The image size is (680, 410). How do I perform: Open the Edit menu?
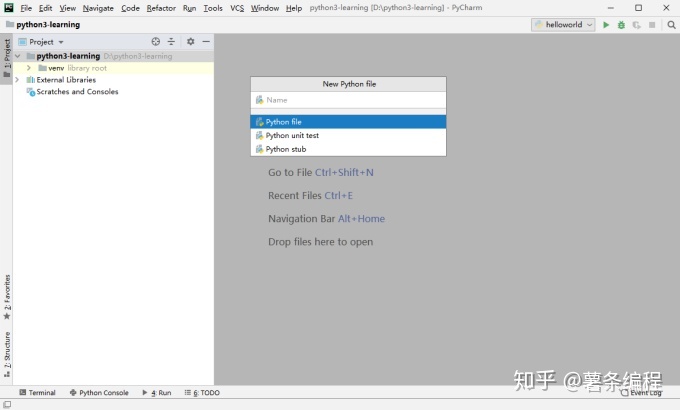45,8
